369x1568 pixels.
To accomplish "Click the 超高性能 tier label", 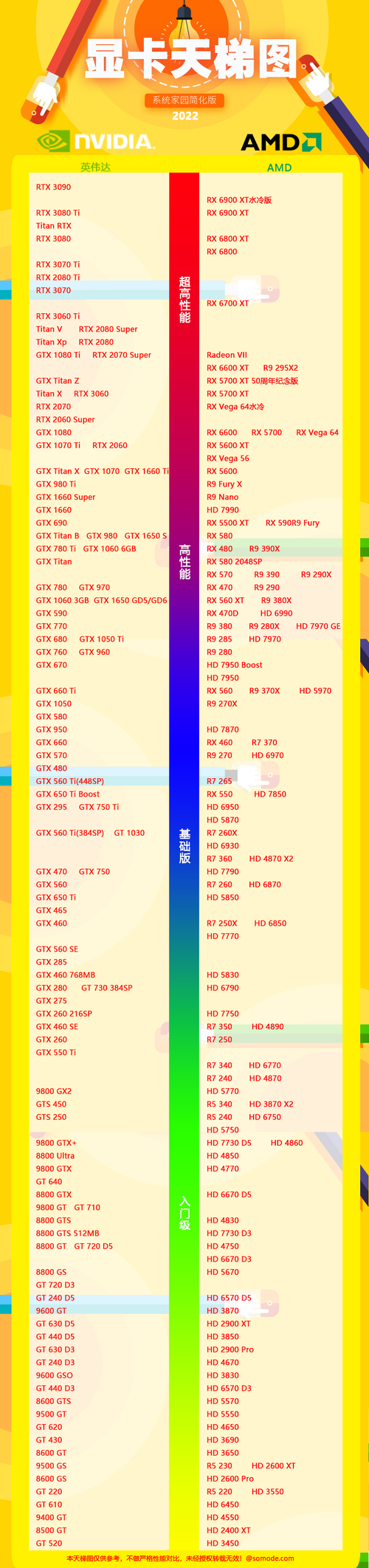I will click(184, 299).
